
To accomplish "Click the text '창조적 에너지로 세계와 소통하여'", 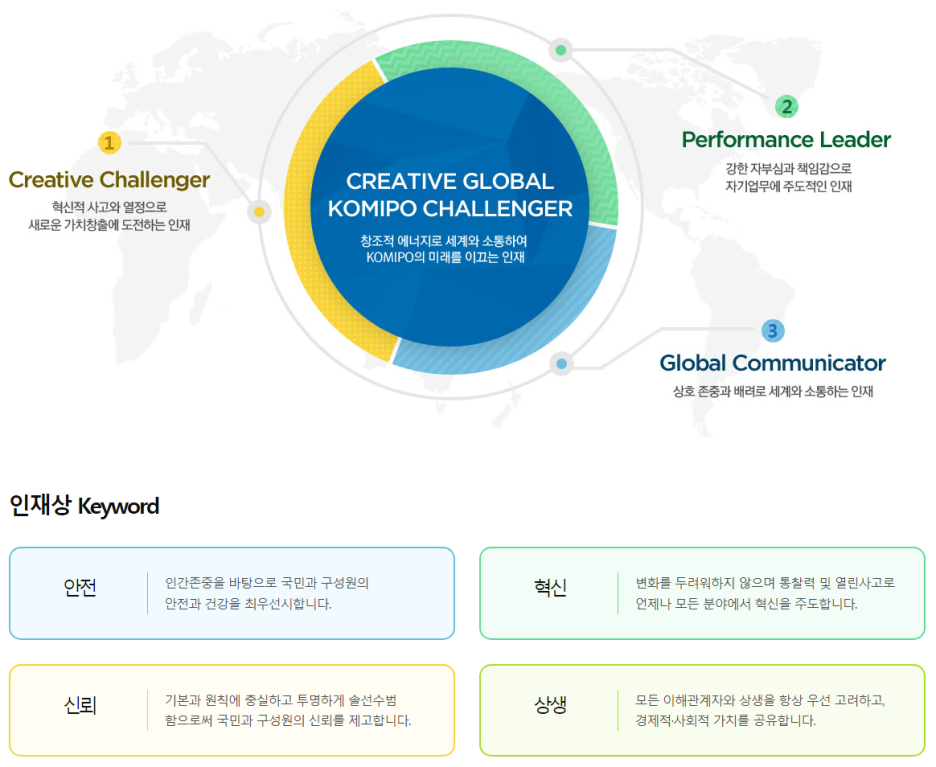I will point(444,241).
